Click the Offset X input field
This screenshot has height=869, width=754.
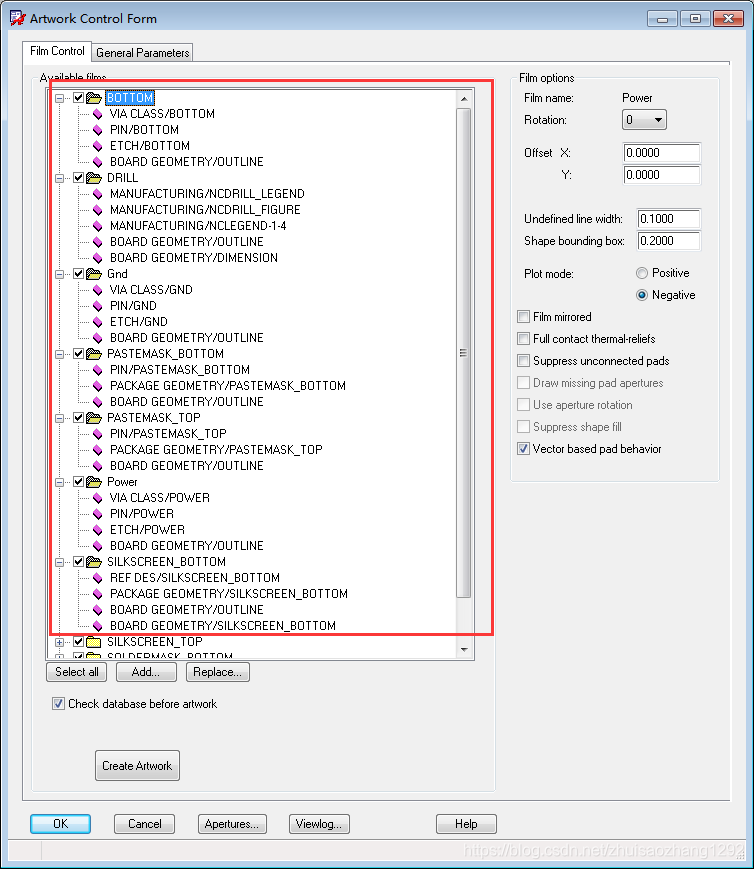tap(661, 153)
